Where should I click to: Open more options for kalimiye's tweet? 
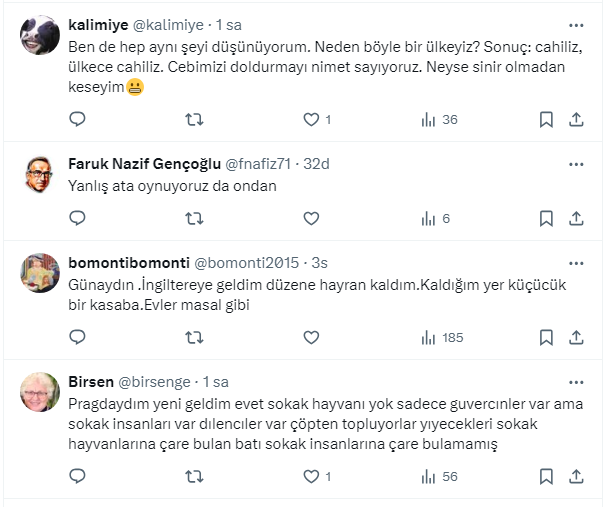click(x=576, y=26)
